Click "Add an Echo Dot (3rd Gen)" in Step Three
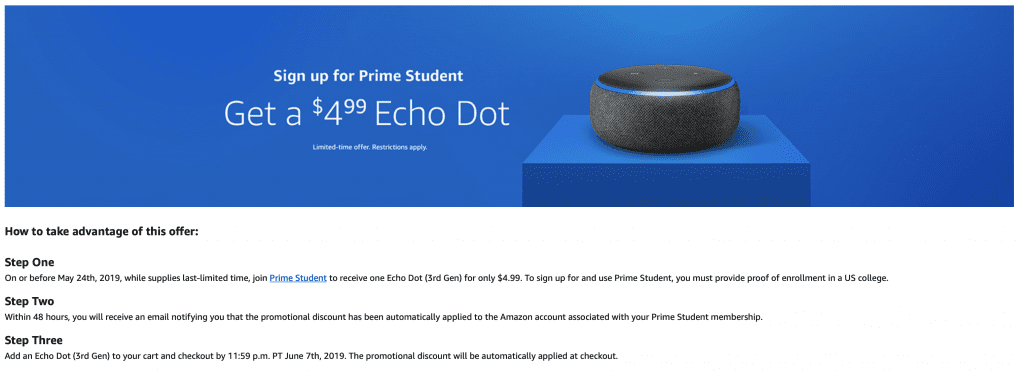The width and height of the screenshot is (1024, 371). click(58, 357)
